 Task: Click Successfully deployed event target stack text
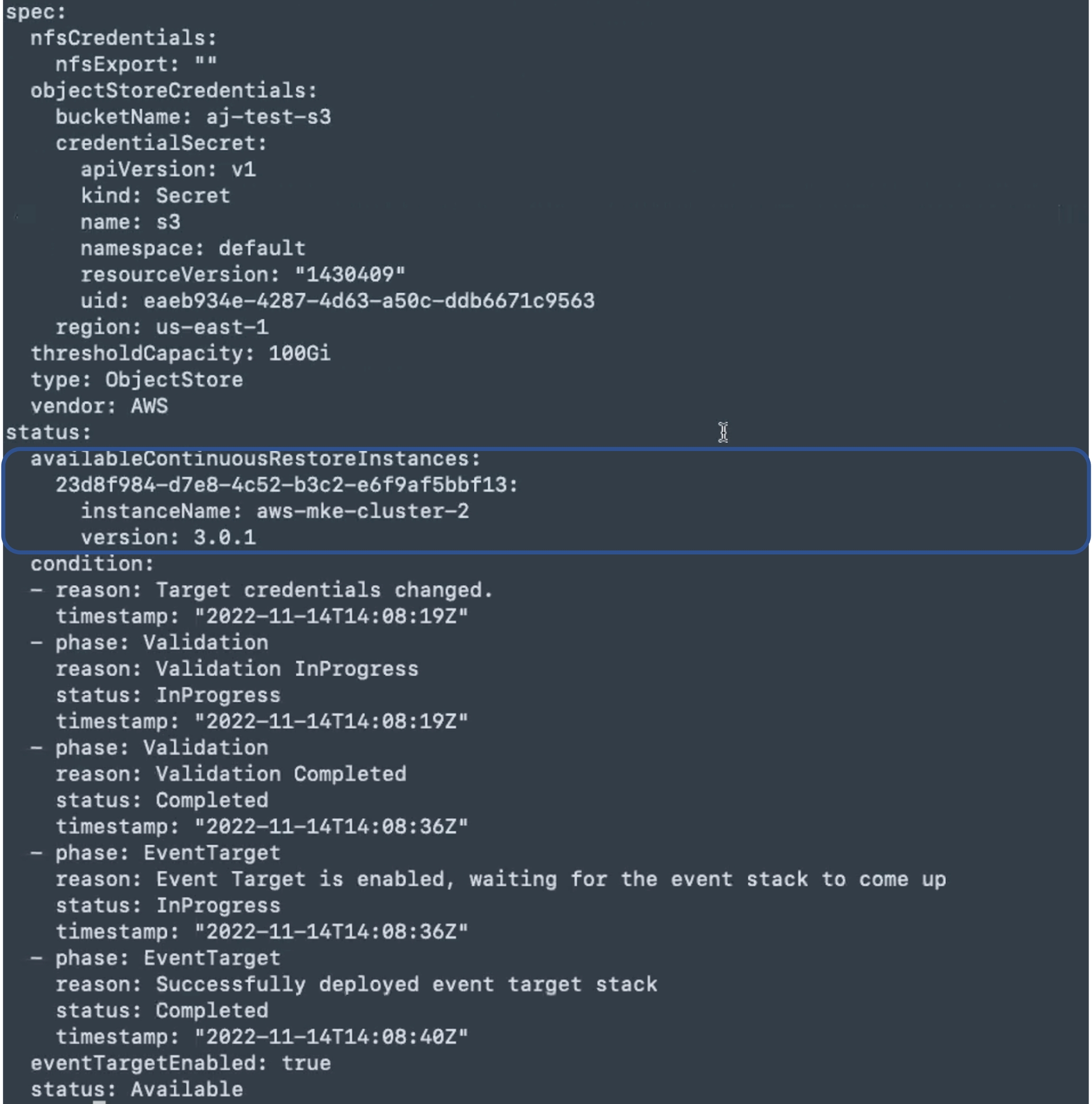click(407, 985)
